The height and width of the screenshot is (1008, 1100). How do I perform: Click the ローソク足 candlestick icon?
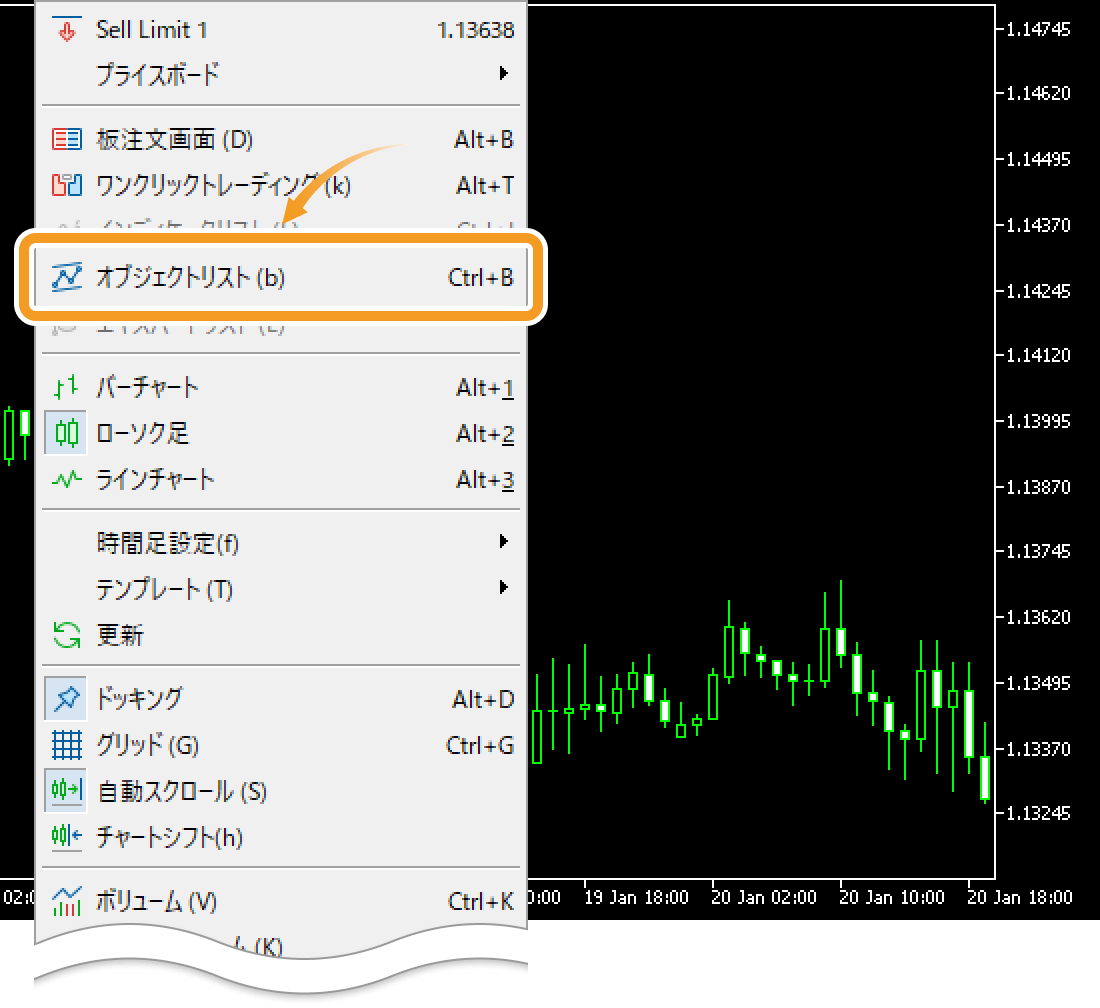tap(66, 433)
